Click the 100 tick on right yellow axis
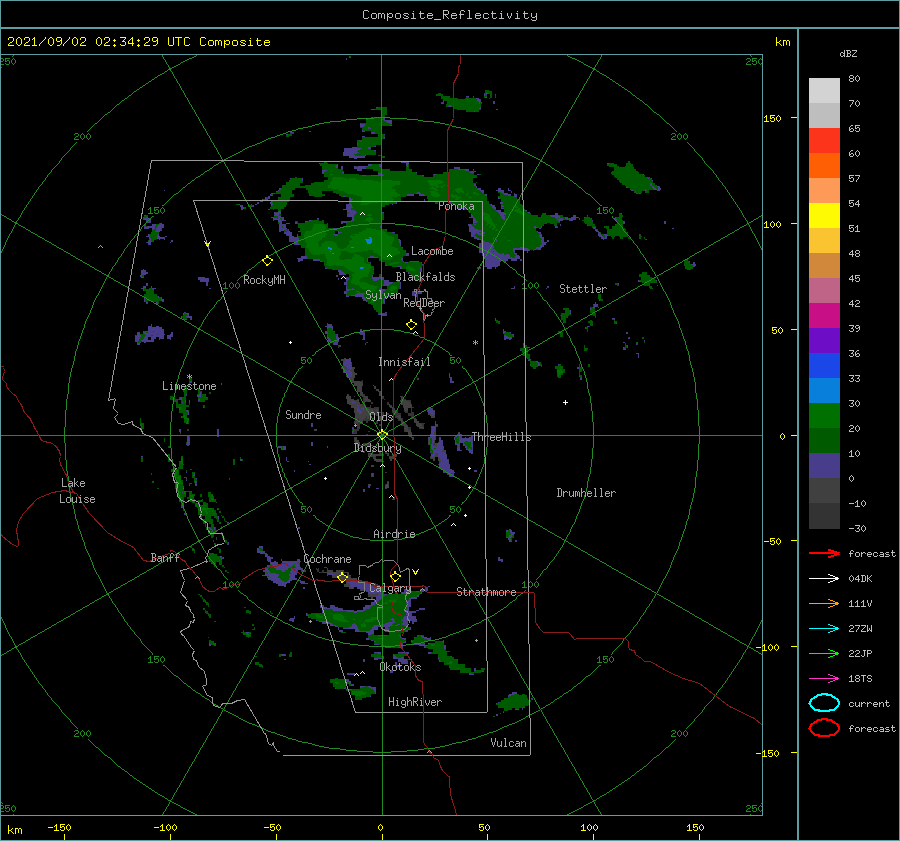Viewport: 900px width, 841px height. [x=772, y=224]
